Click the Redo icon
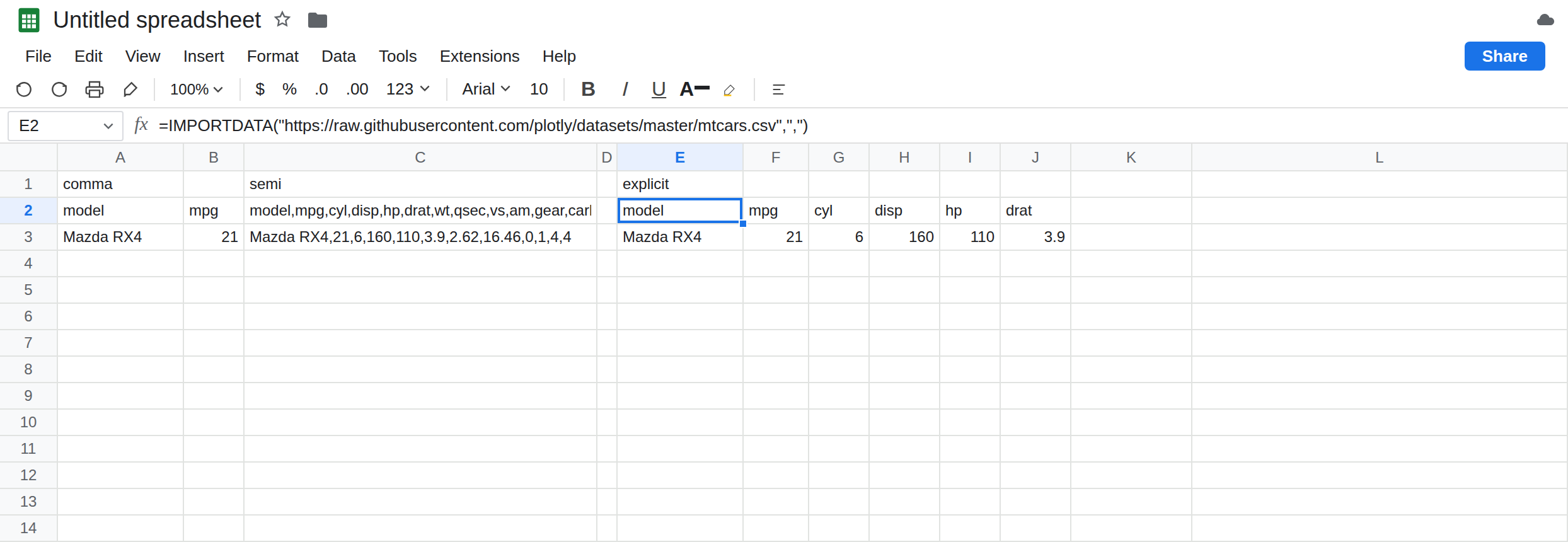This screenshot has height=542, width=1568. [59, 89]
